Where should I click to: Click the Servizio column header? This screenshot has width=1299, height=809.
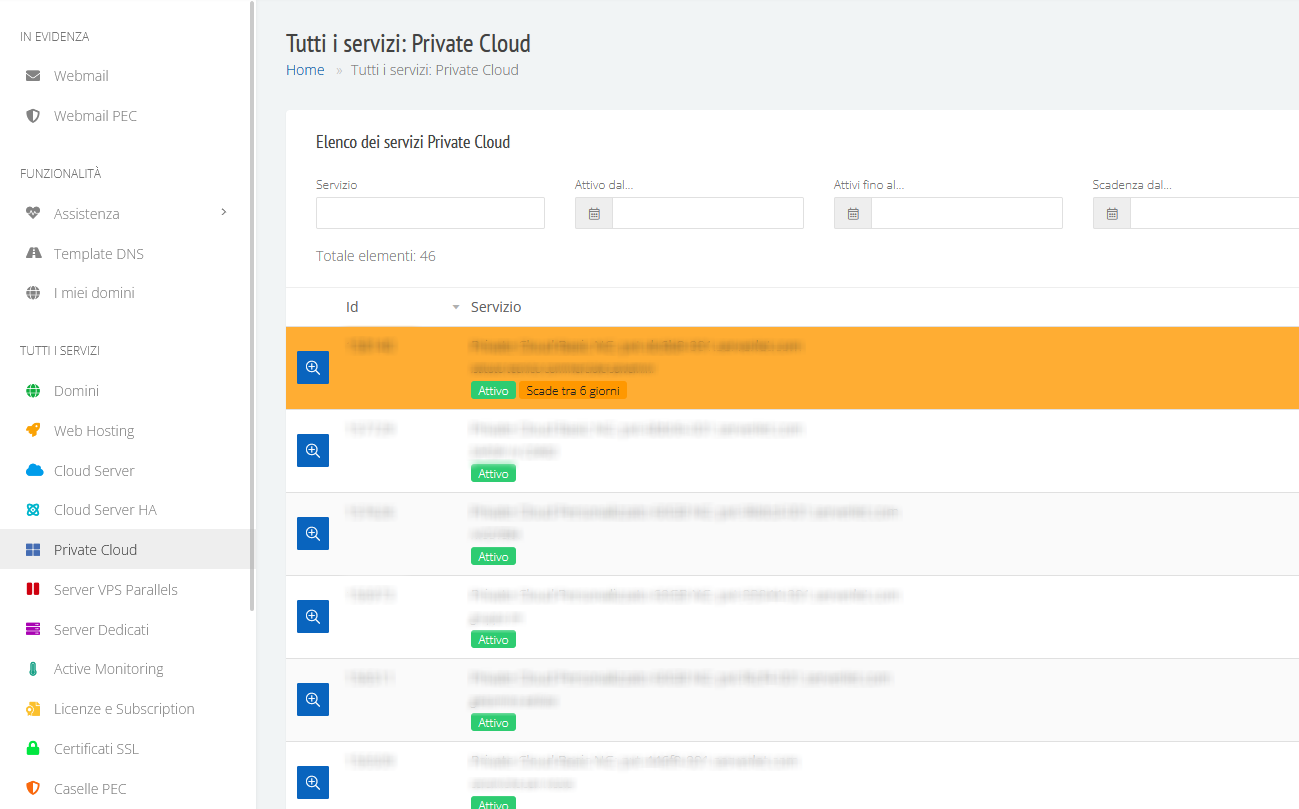click(x=496, y=307)
